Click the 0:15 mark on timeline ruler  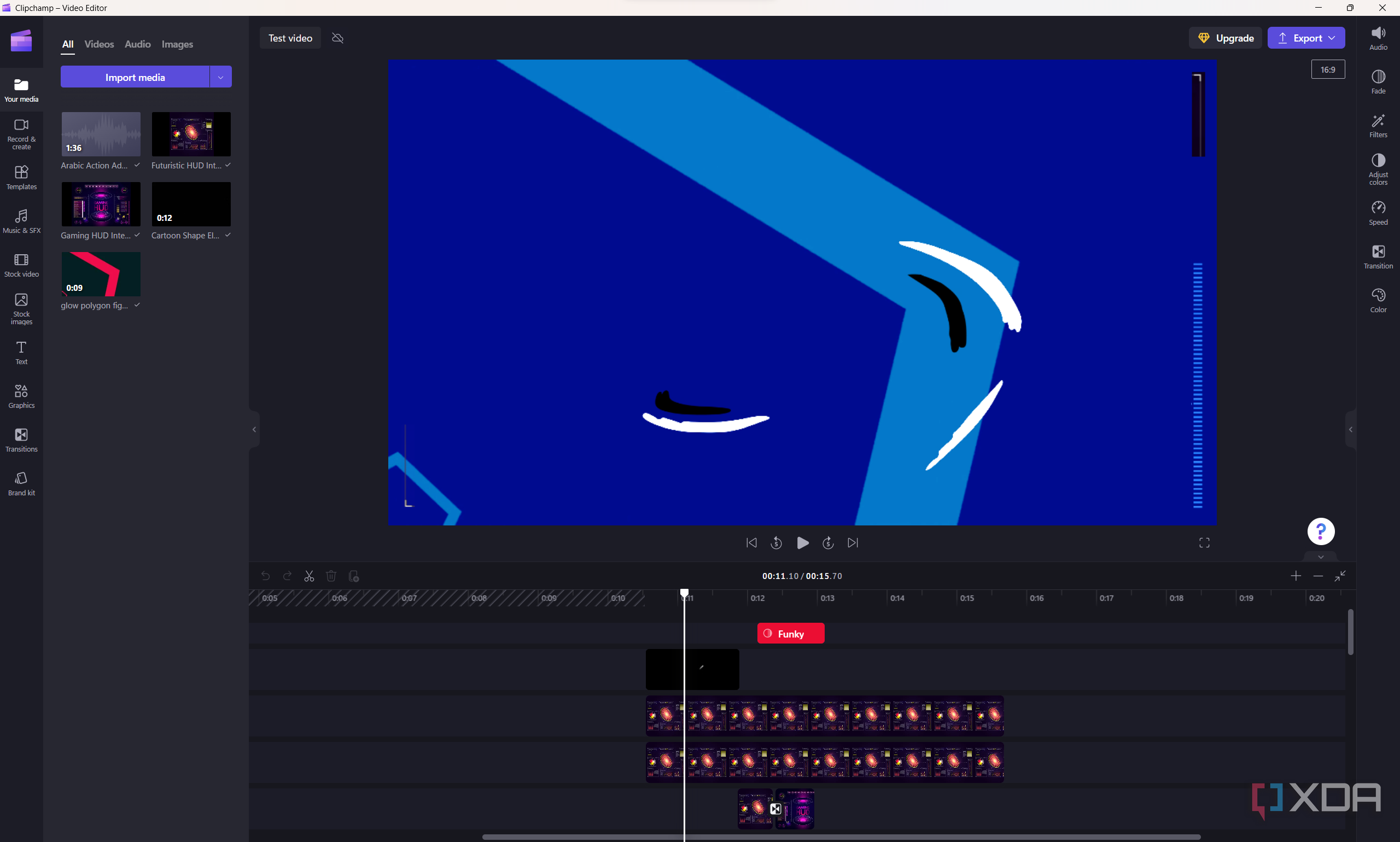coord(967,598)
